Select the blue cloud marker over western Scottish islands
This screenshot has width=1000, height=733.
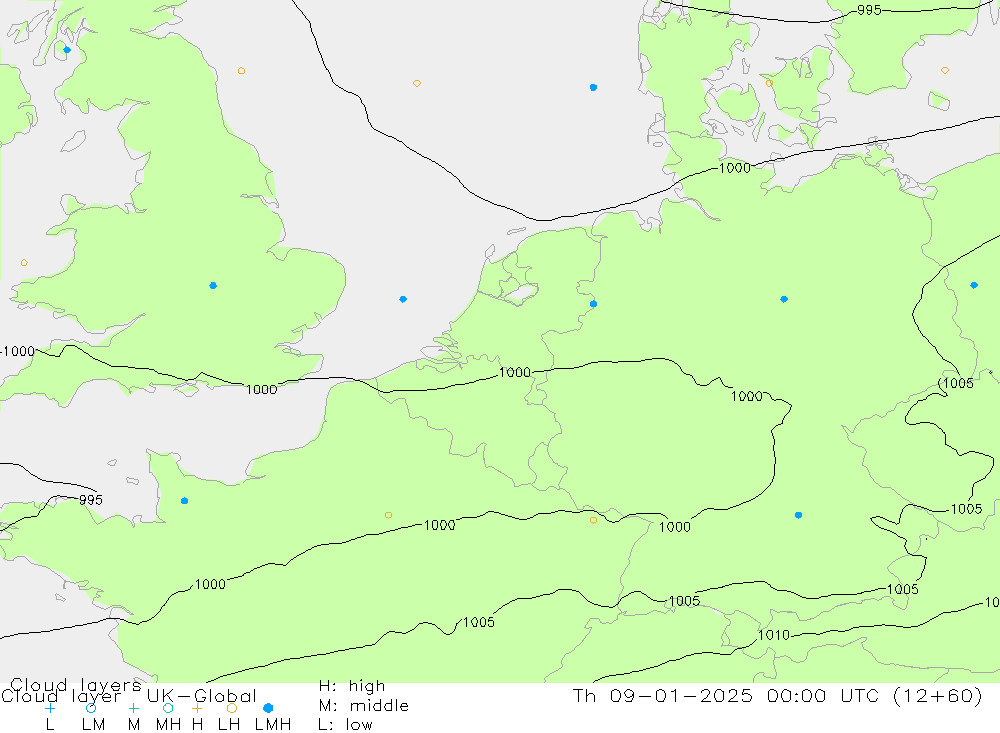click(x=67, y=50)
